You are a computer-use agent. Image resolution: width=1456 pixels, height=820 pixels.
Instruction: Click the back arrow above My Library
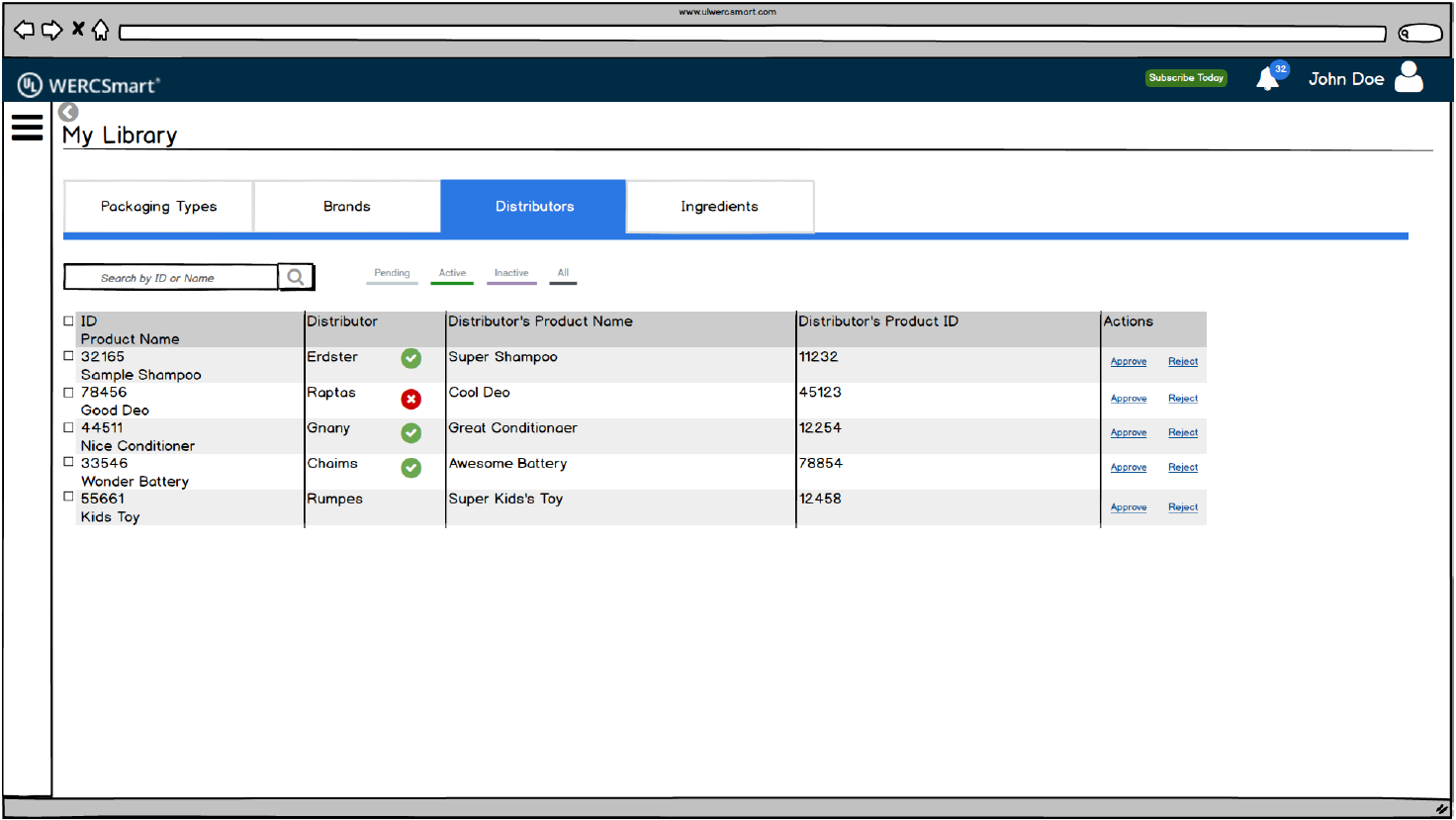(68, 112)
